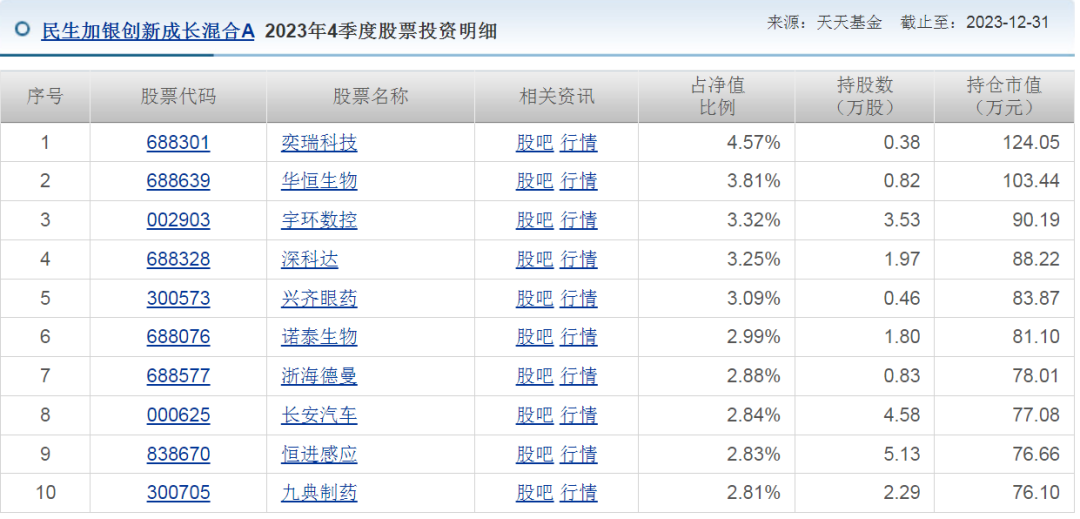Open 行情 for 九典制药 row

point(579,493)
